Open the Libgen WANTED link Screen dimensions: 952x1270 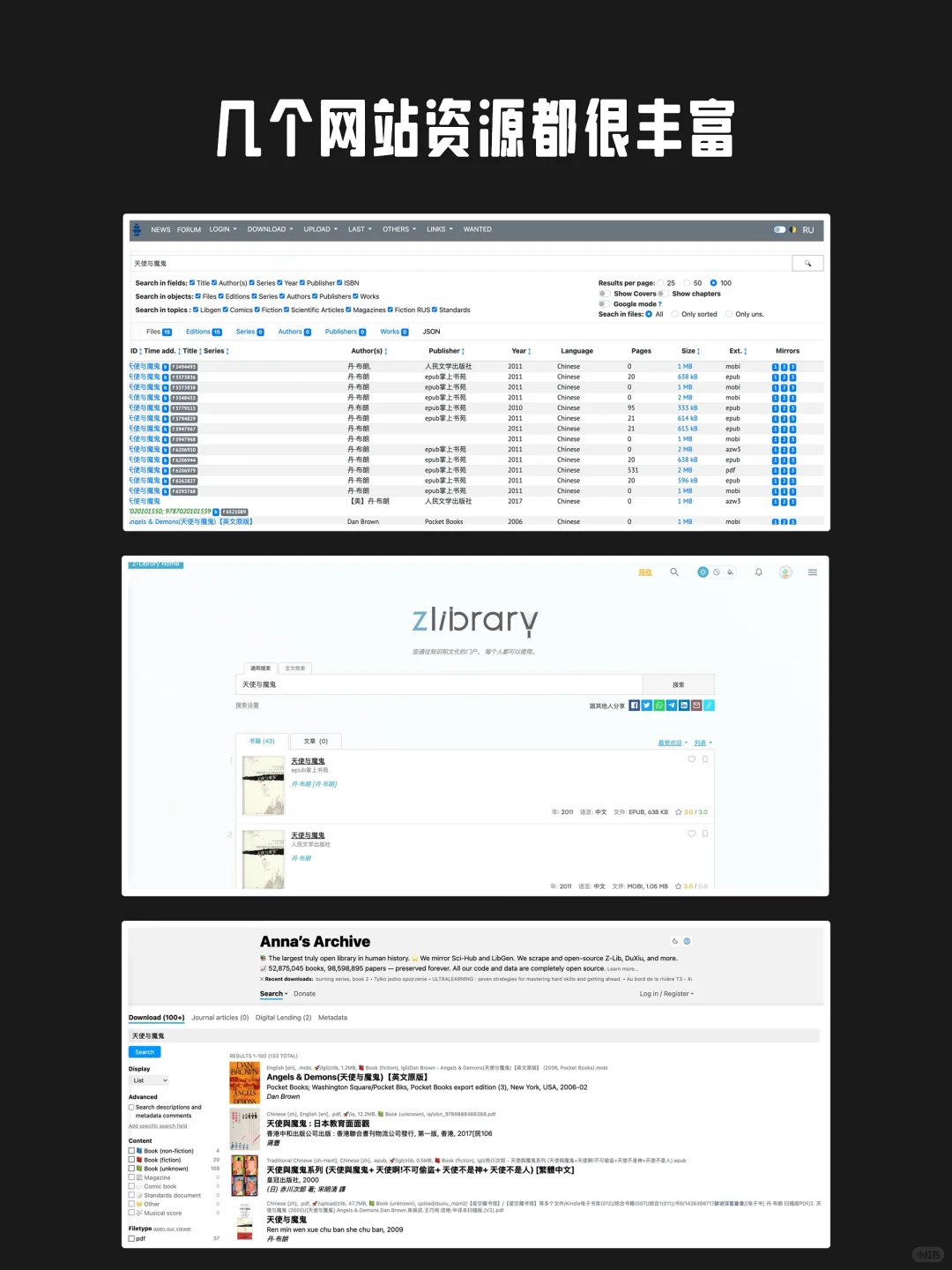pyautogui.click(x=478, y=229)
